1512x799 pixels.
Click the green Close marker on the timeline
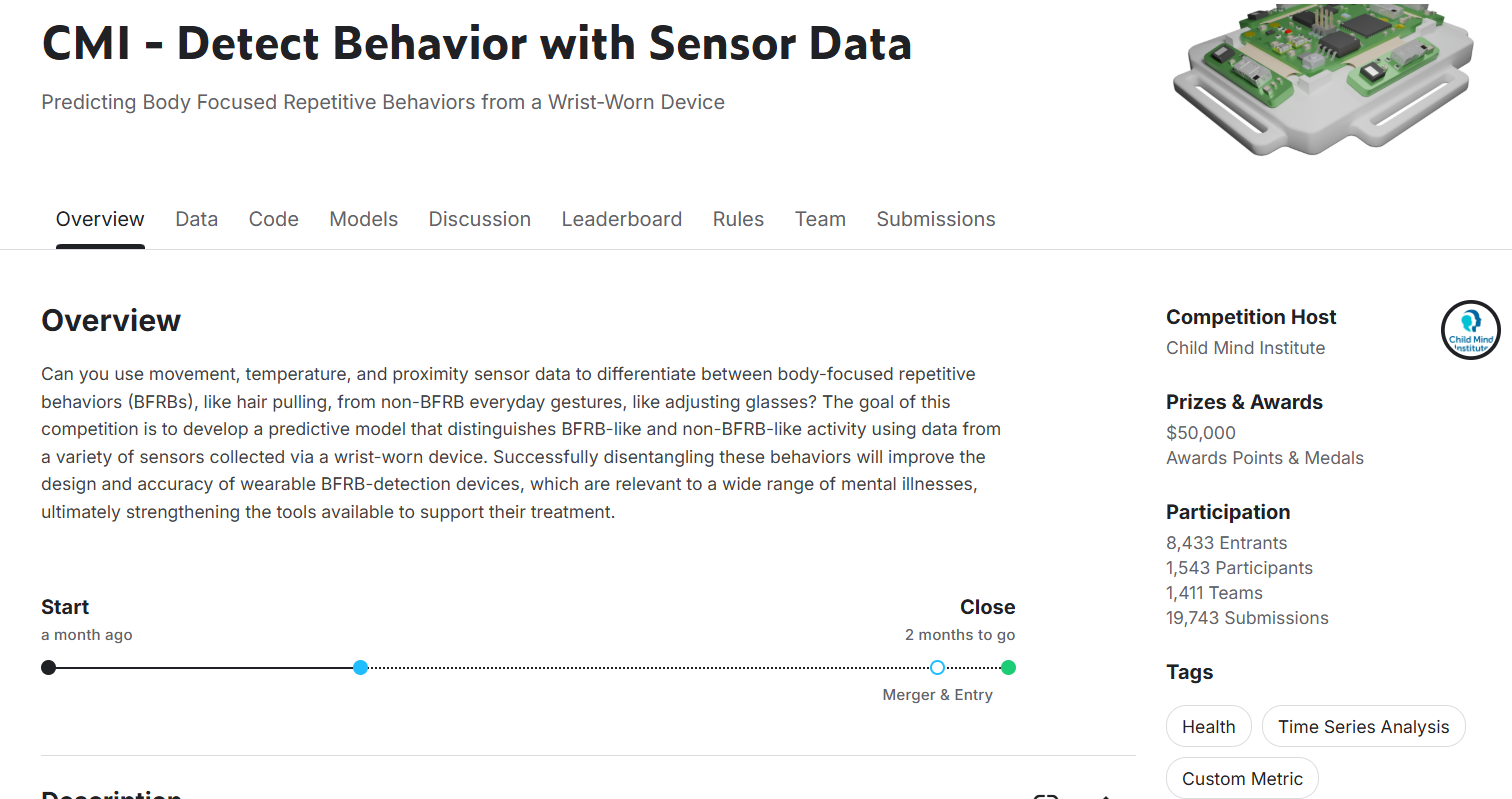[1009, 667]
